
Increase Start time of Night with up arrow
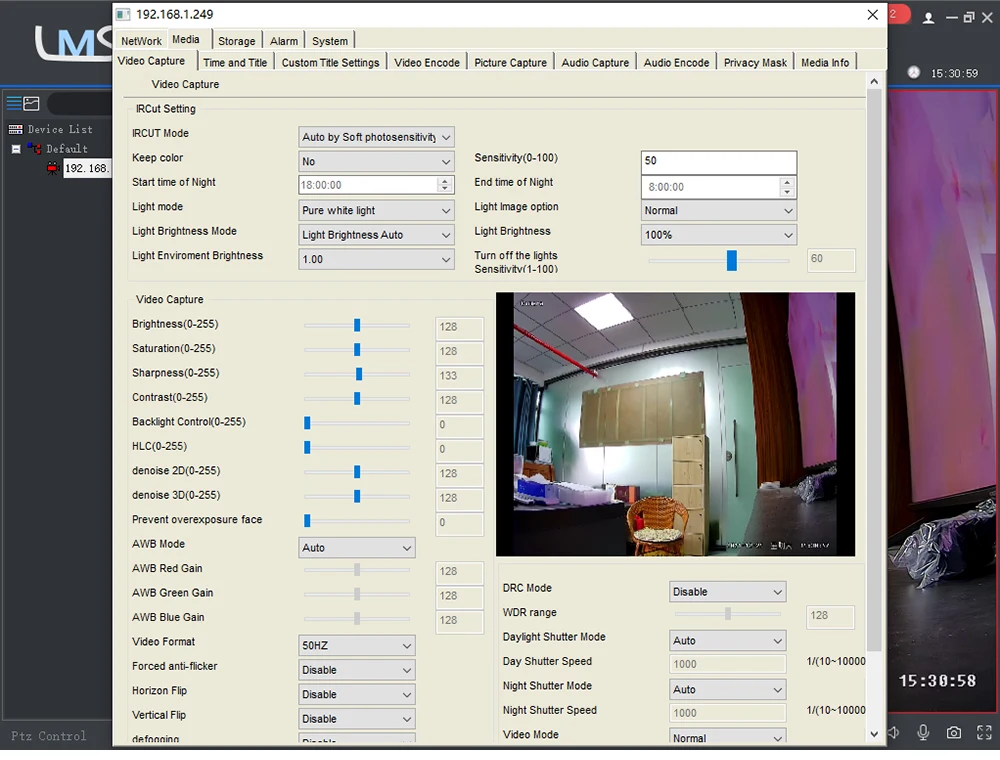coord(445,180)
